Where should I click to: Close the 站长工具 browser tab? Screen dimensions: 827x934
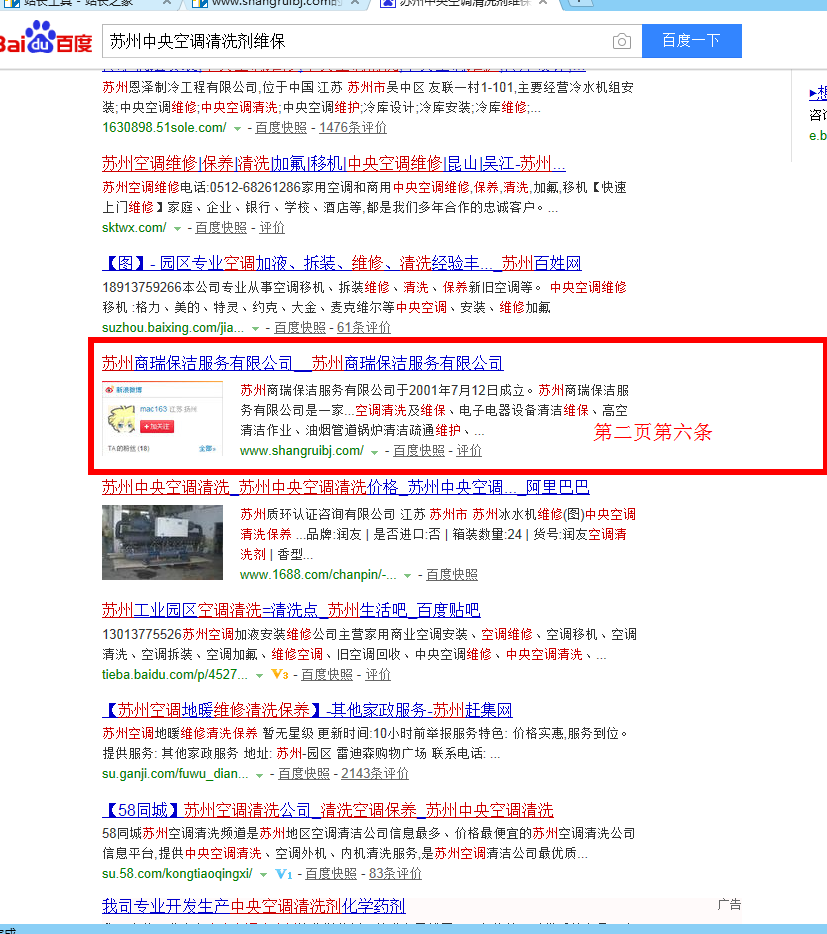pyautogui.click(x=167, y=3)
